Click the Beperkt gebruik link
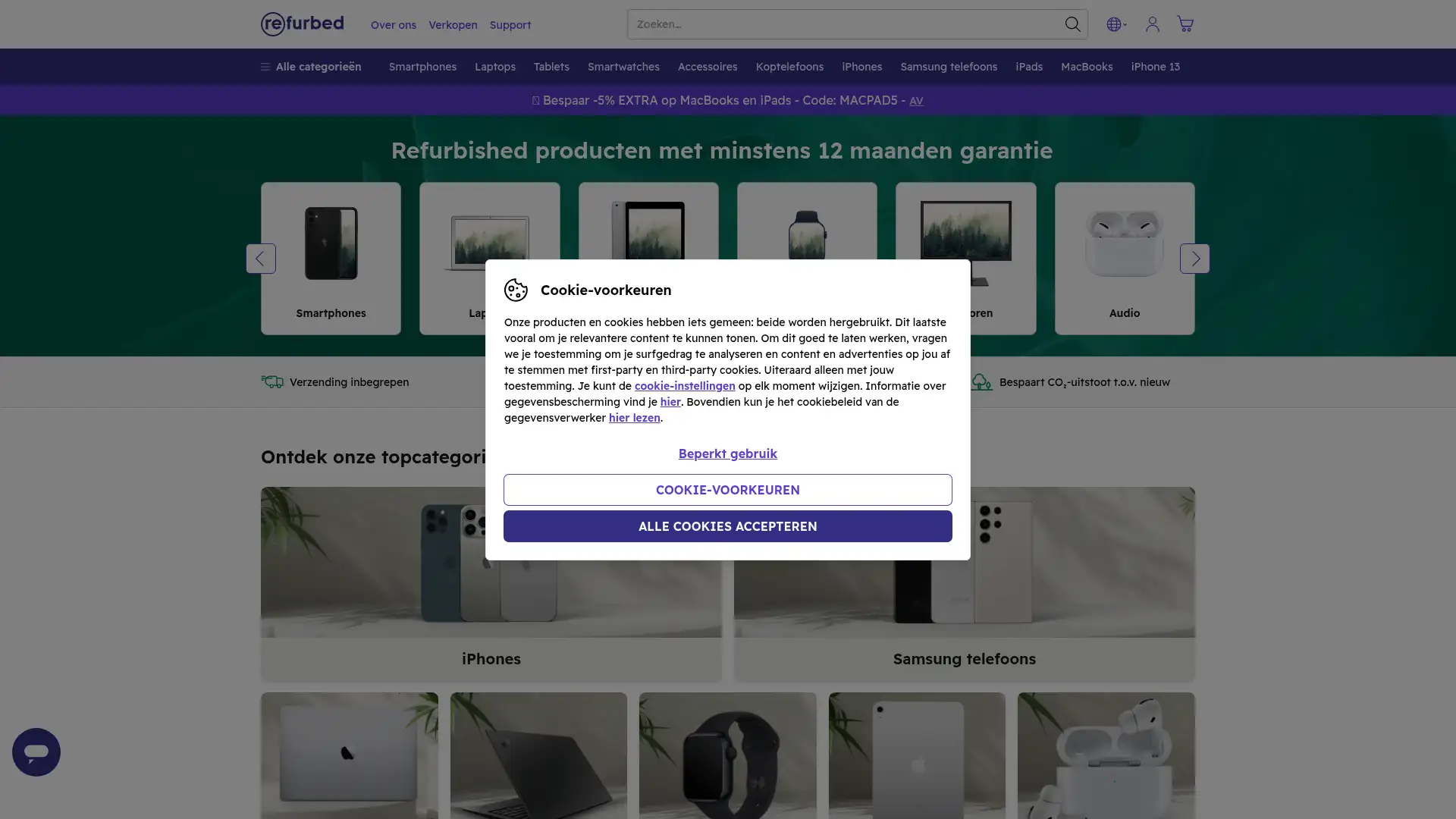 tap(727, 453)
